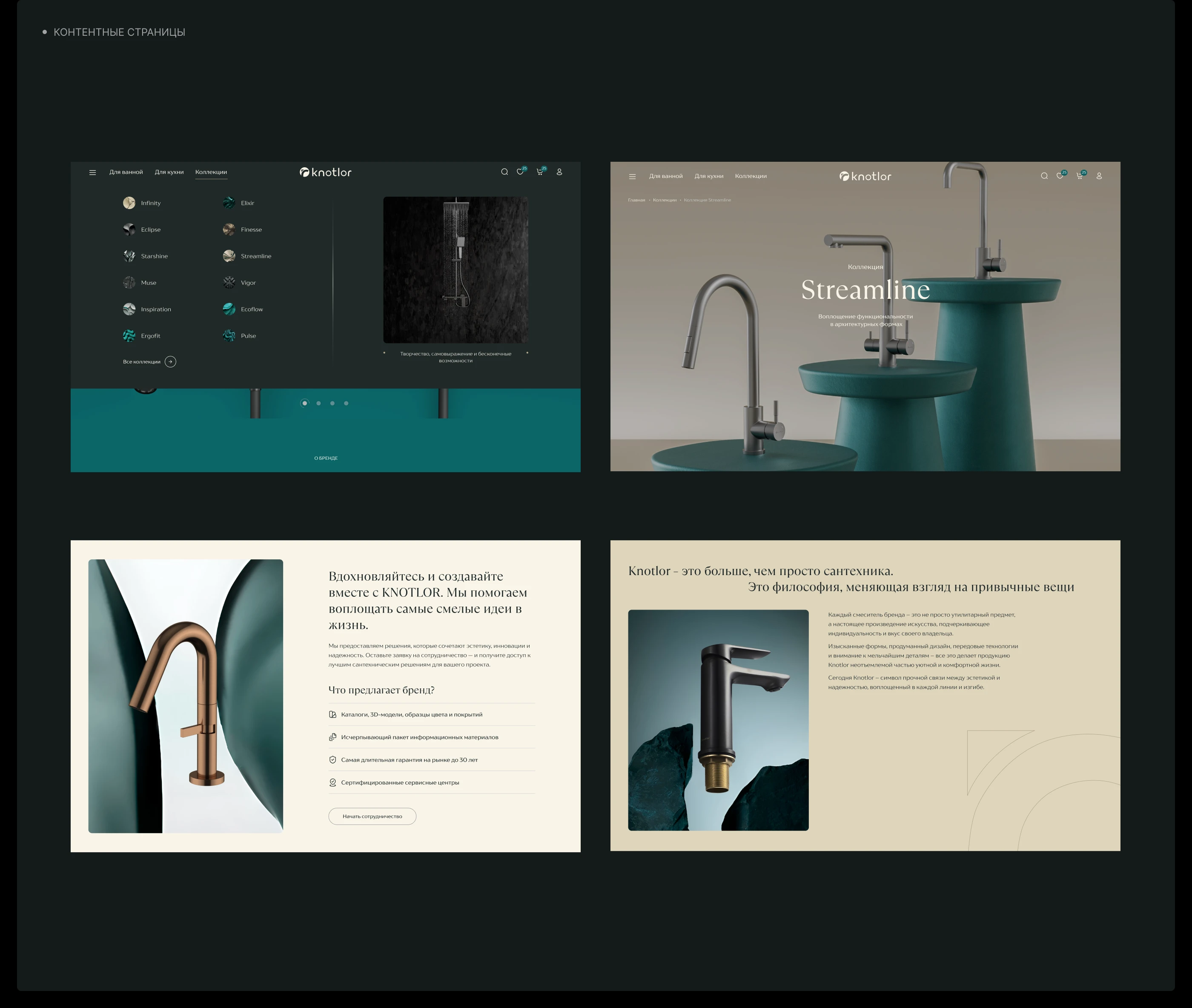Open cart icon in Streamline page header

[x=1079, y=176]
